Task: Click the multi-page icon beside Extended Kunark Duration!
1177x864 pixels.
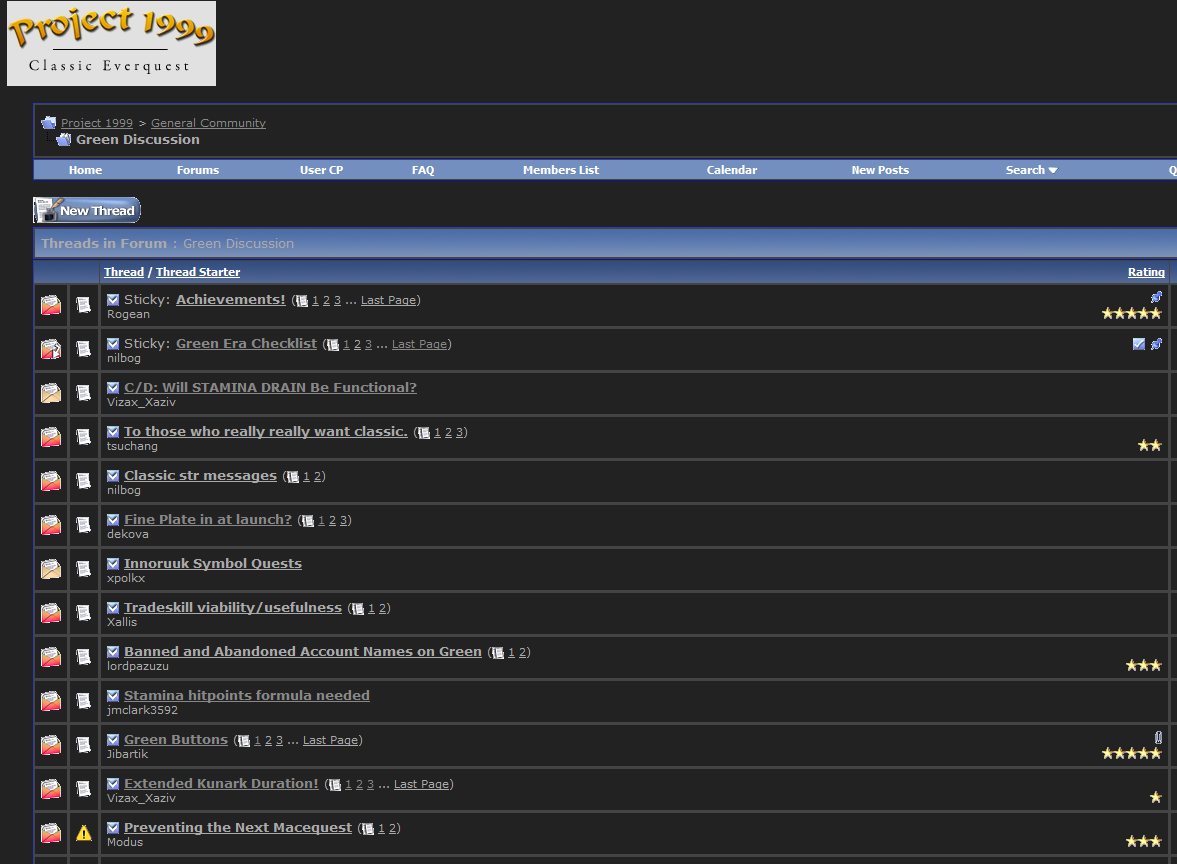Action: [335, 784]
